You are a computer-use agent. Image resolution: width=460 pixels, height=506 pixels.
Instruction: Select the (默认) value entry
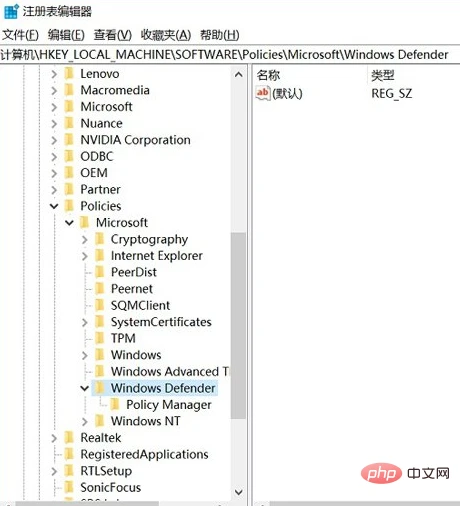(x=287, y=94)
